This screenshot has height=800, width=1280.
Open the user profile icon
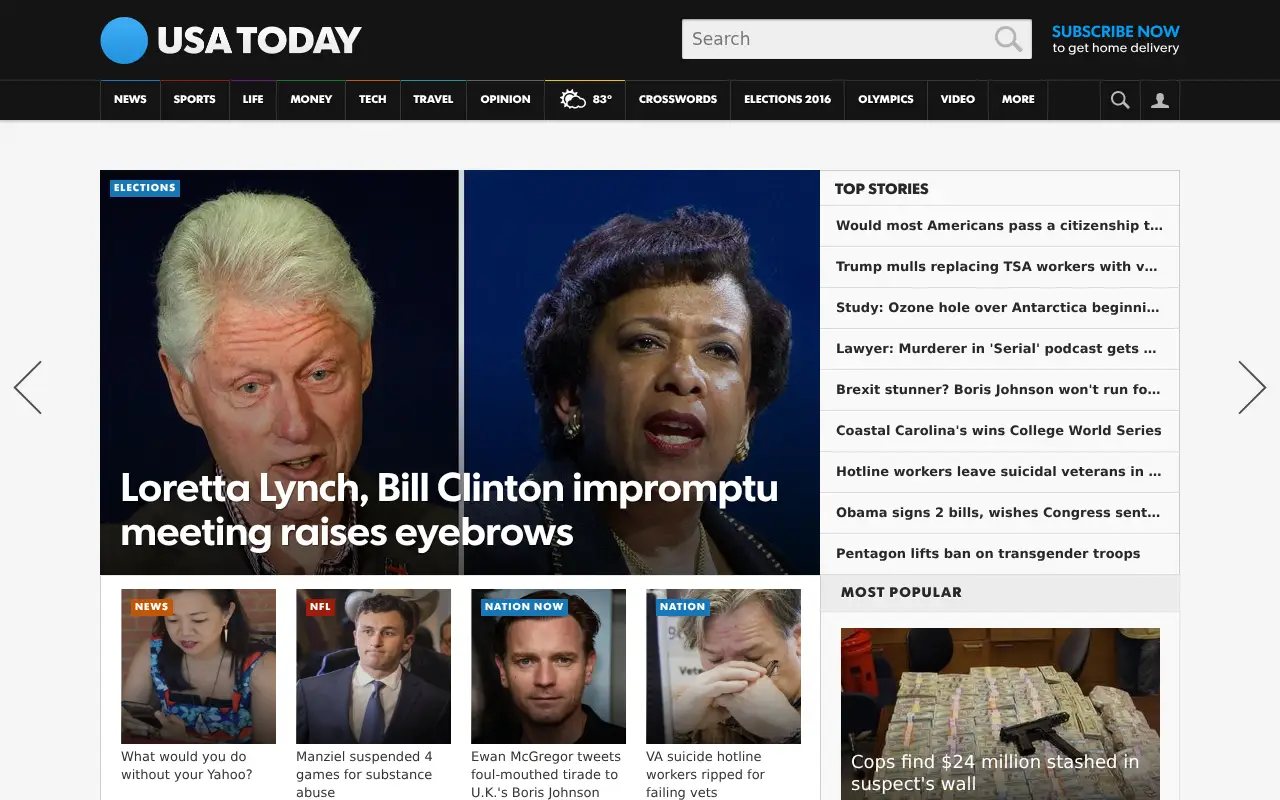tap(1160, 100)
